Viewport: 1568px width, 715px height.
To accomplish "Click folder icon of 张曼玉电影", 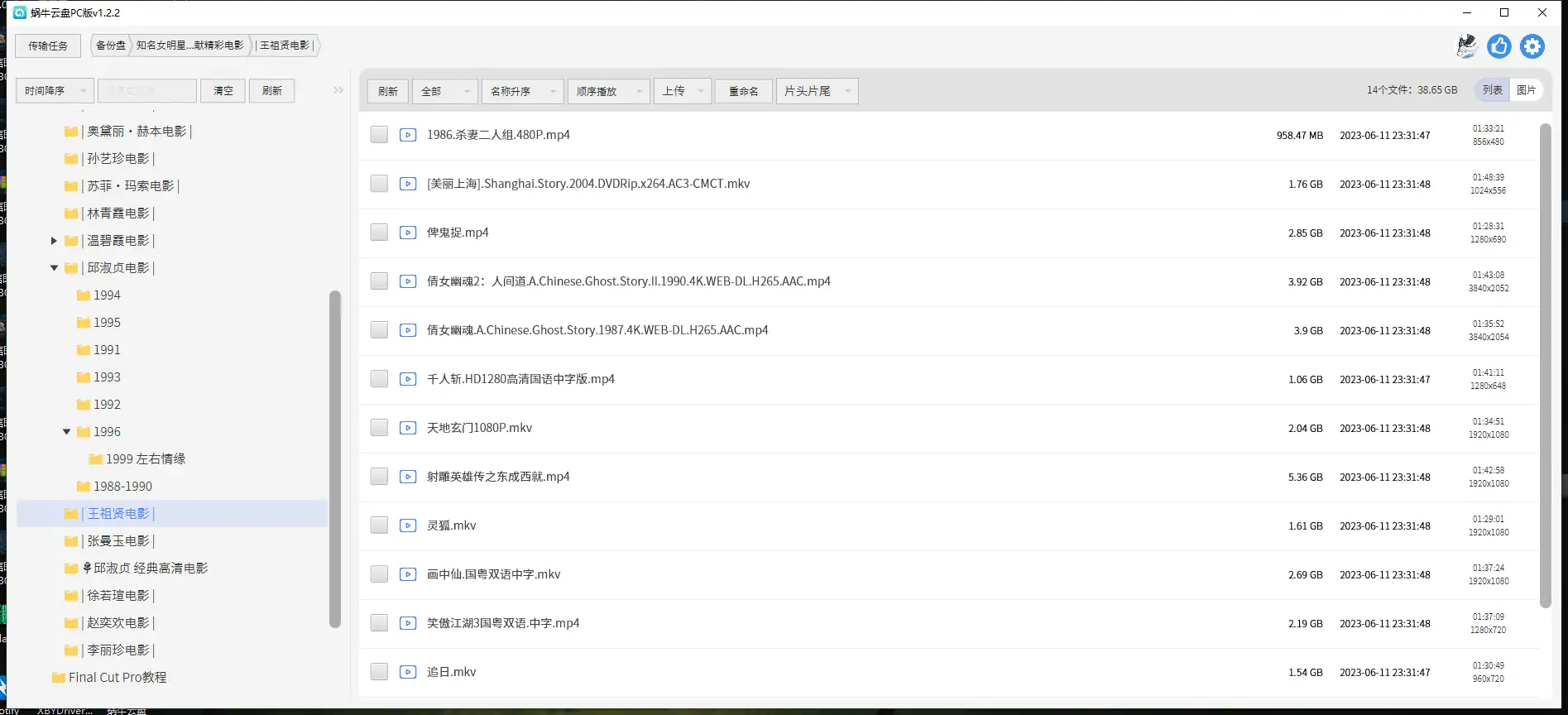I will (x=71, y=541).
